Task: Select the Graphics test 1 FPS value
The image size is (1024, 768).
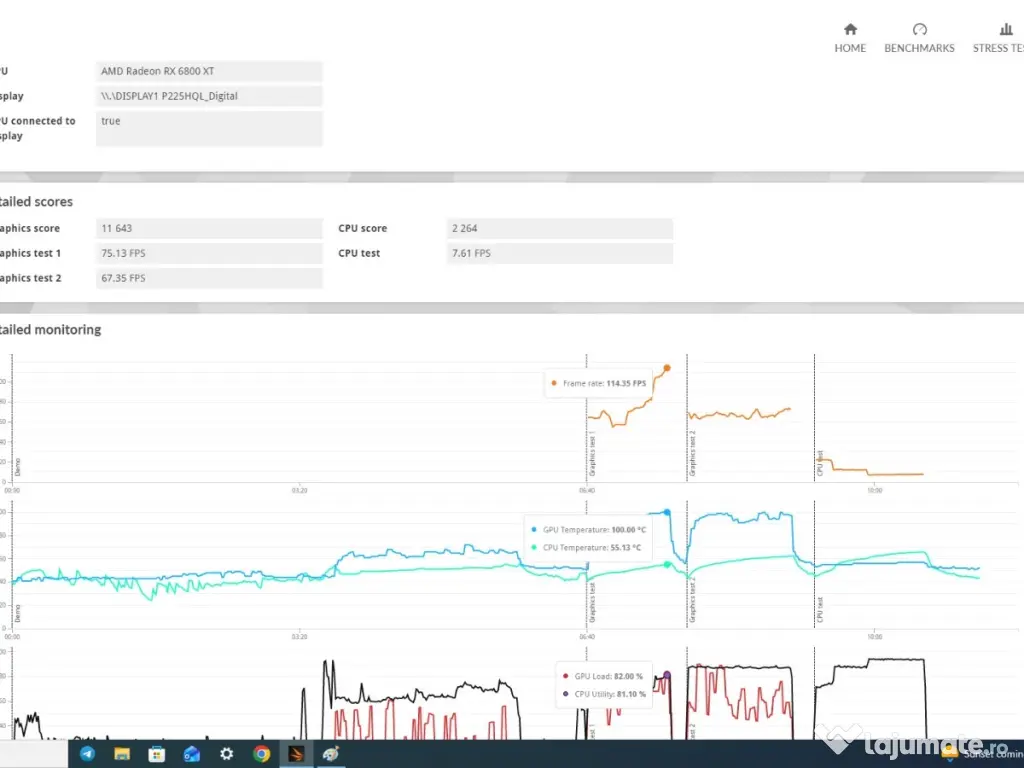Action: [209, 253]
